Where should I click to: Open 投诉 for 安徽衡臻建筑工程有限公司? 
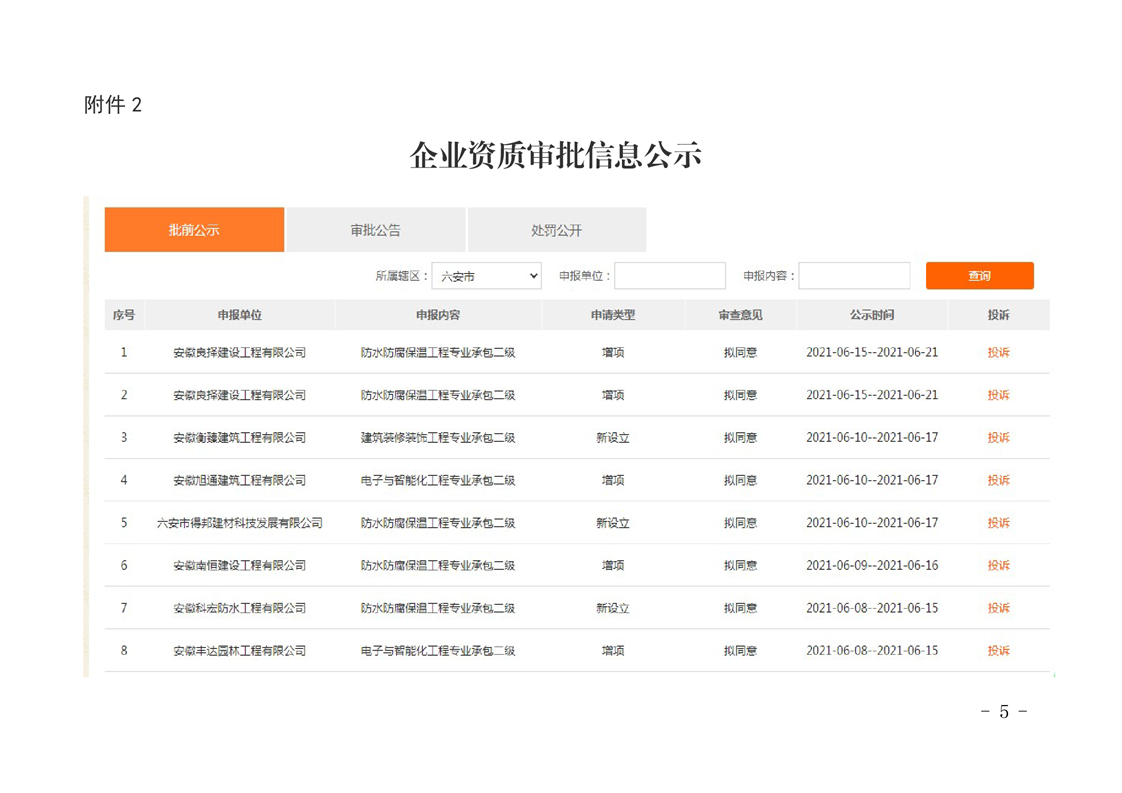coord(998,438)
